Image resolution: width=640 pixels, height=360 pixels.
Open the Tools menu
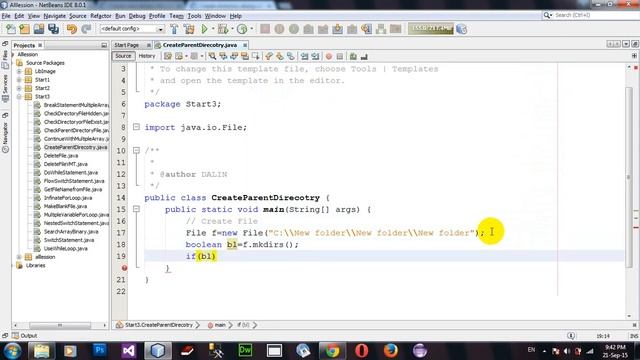click(194, 16)
